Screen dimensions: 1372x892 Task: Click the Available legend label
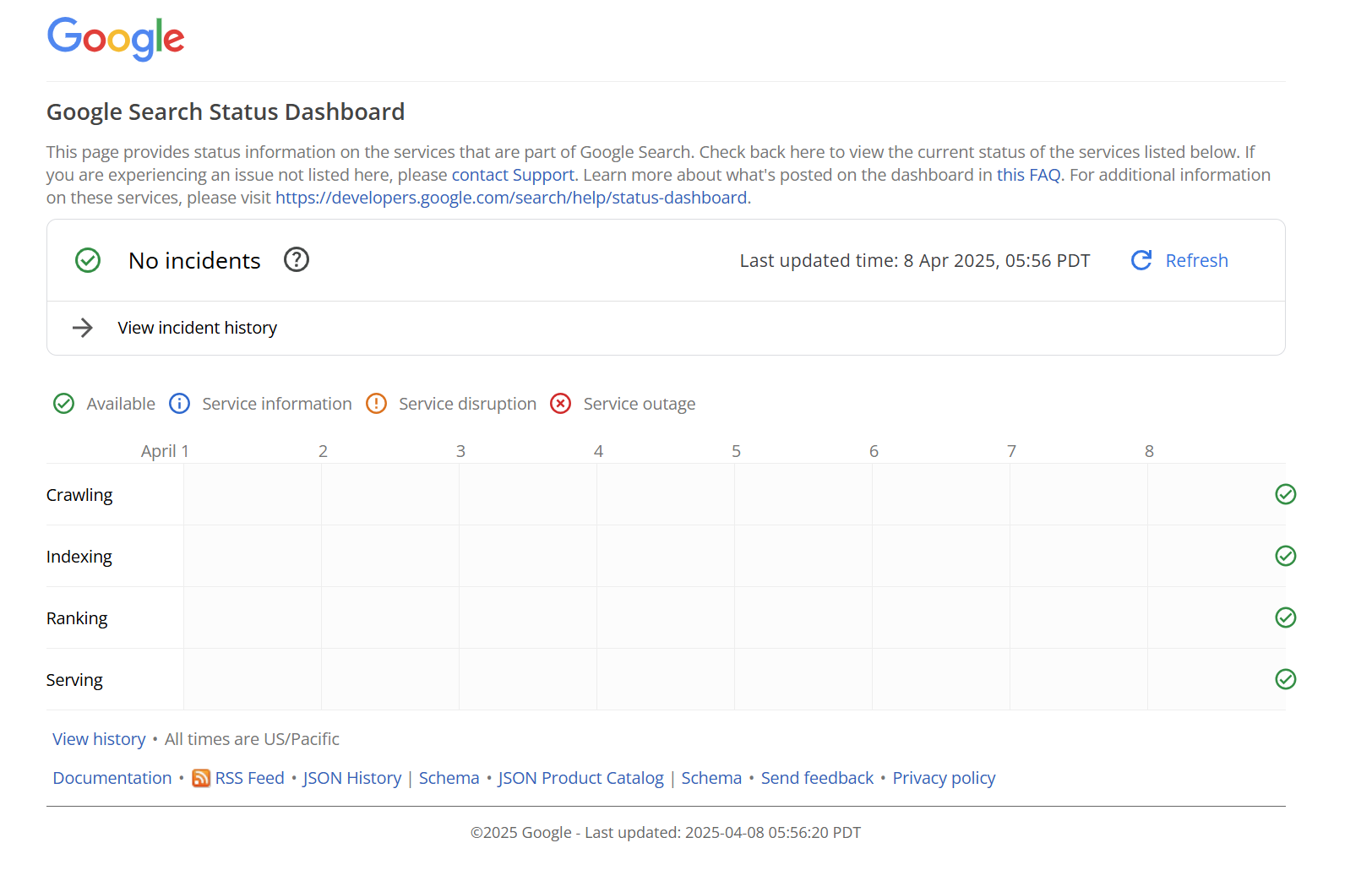[x=121, y=404]
